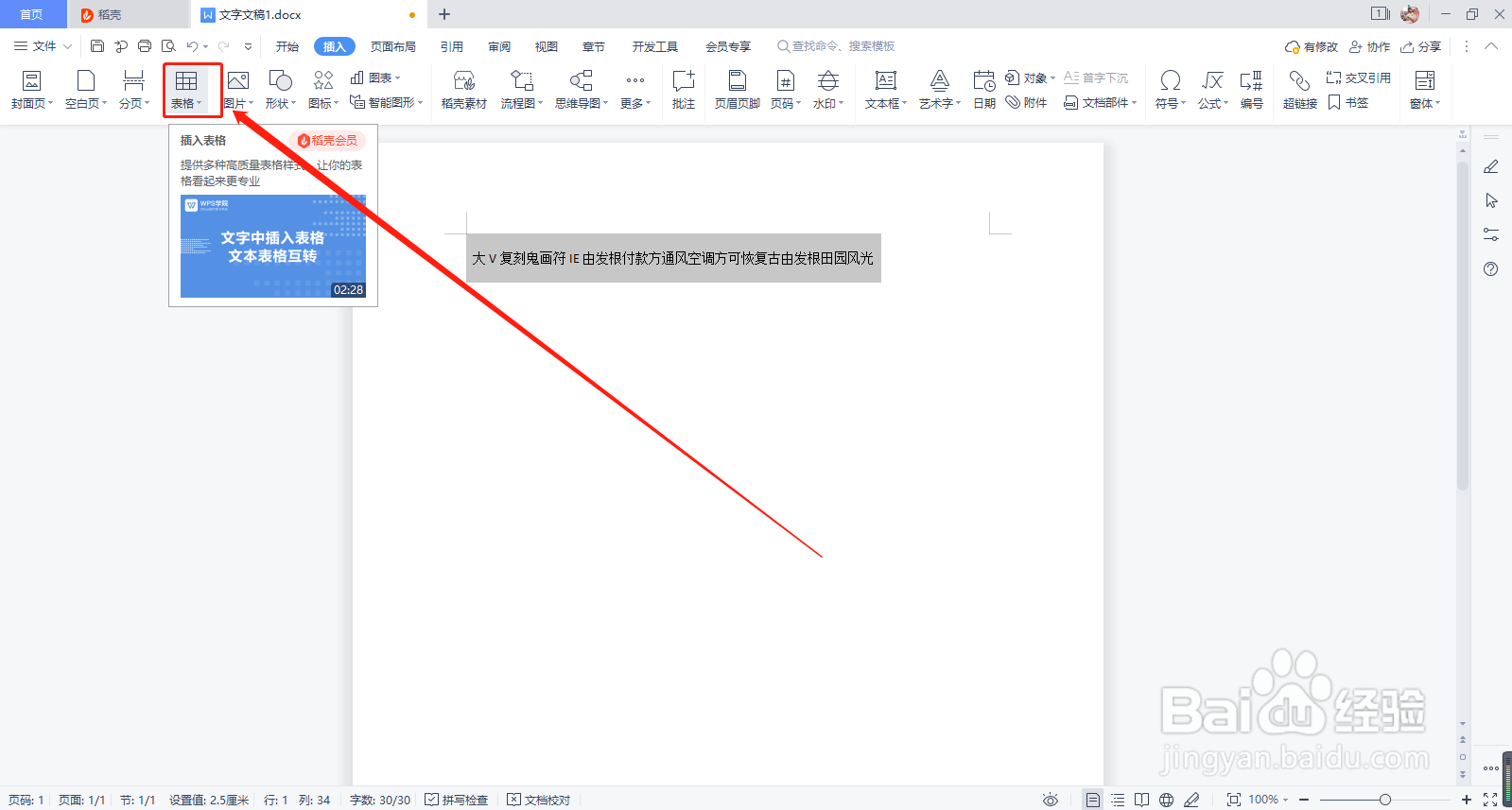
Task: Insert a 图片 picture
Action: [238, 91]
